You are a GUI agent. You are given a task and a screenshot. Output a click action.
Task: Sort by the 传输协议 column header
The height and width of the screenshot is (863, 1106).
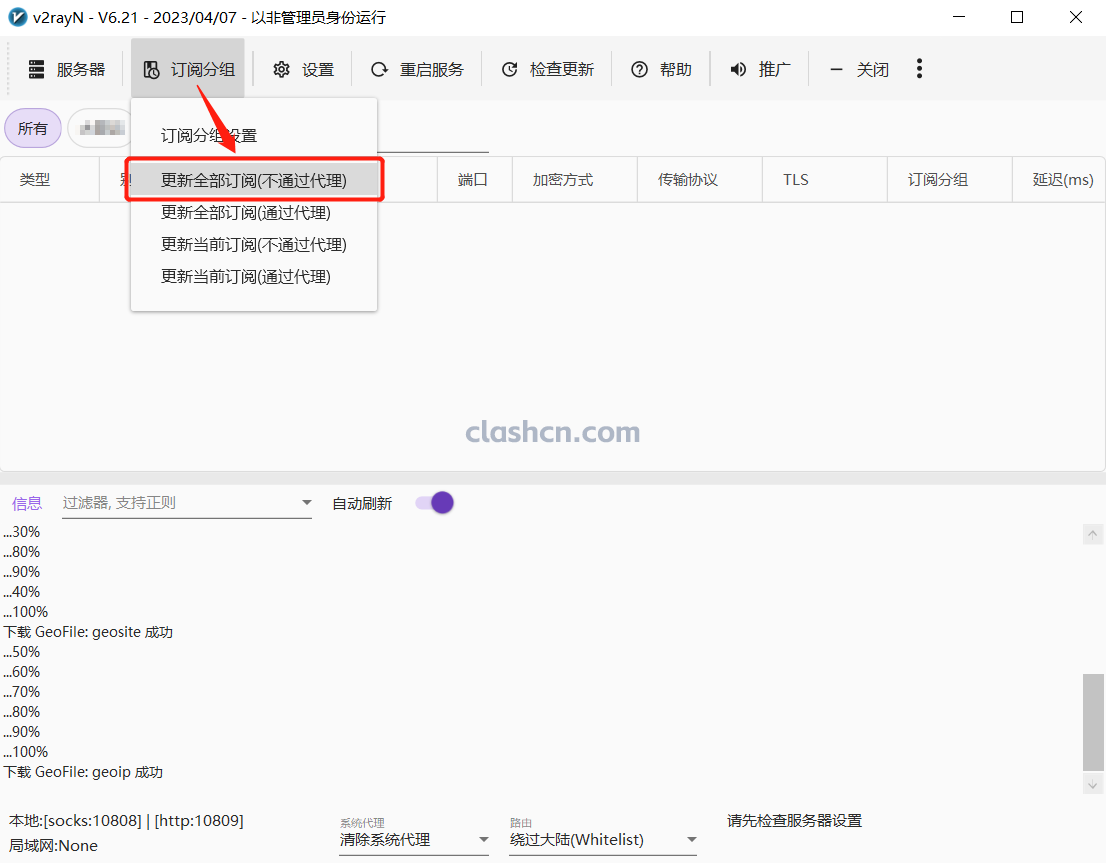point(700,180)
